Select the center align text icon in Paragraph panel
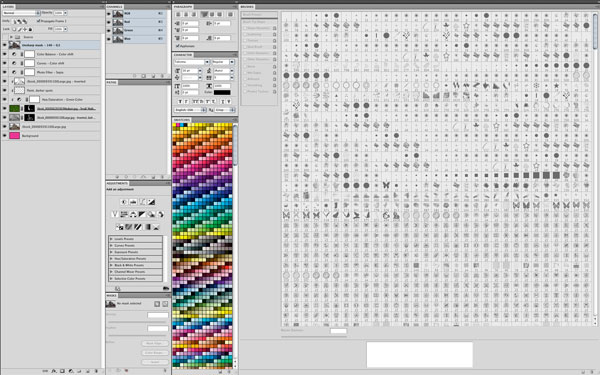 (186, 15)
